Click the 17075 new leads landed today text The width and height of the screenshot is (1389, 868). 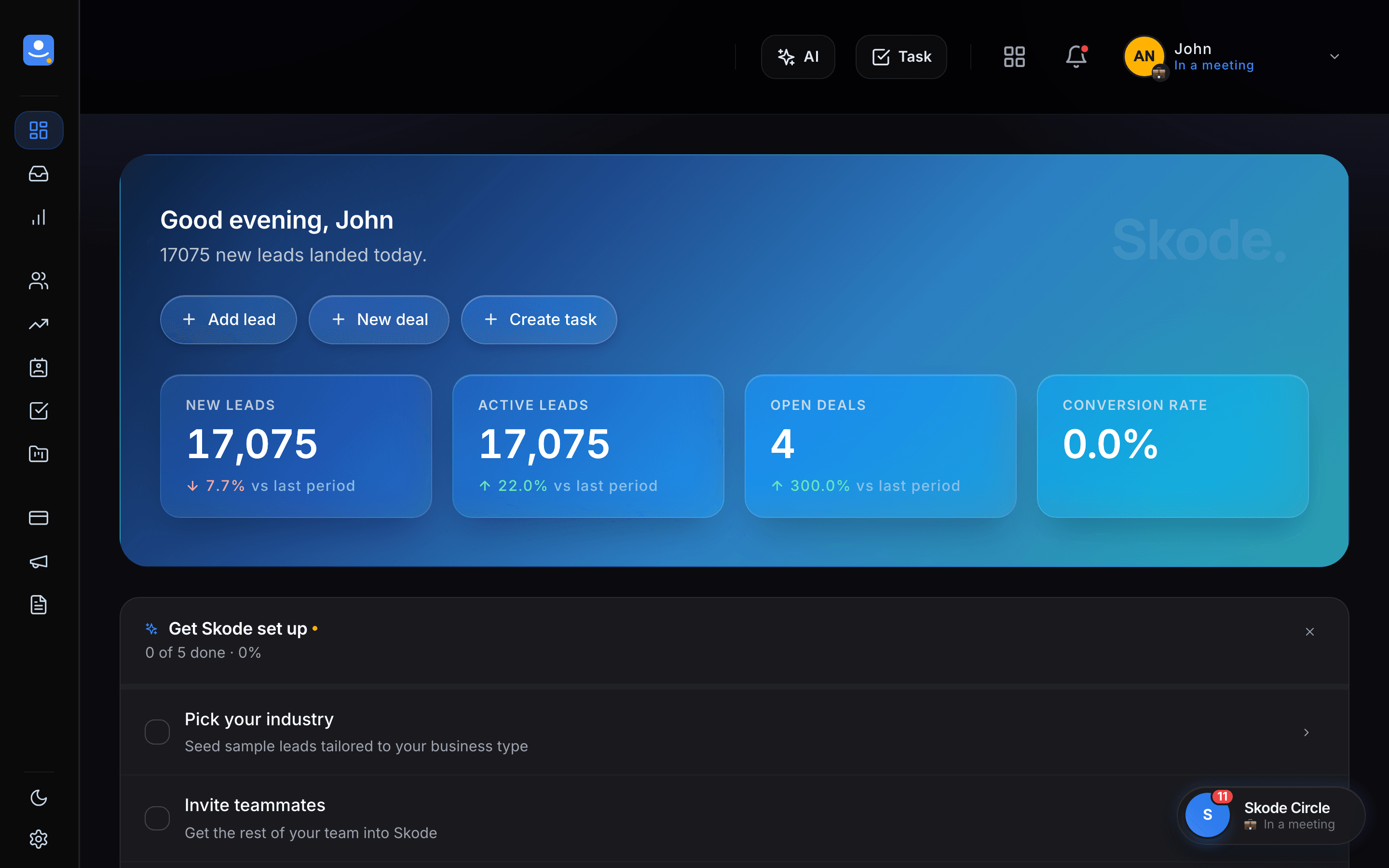pyautogui.click(x=293, y=255)
